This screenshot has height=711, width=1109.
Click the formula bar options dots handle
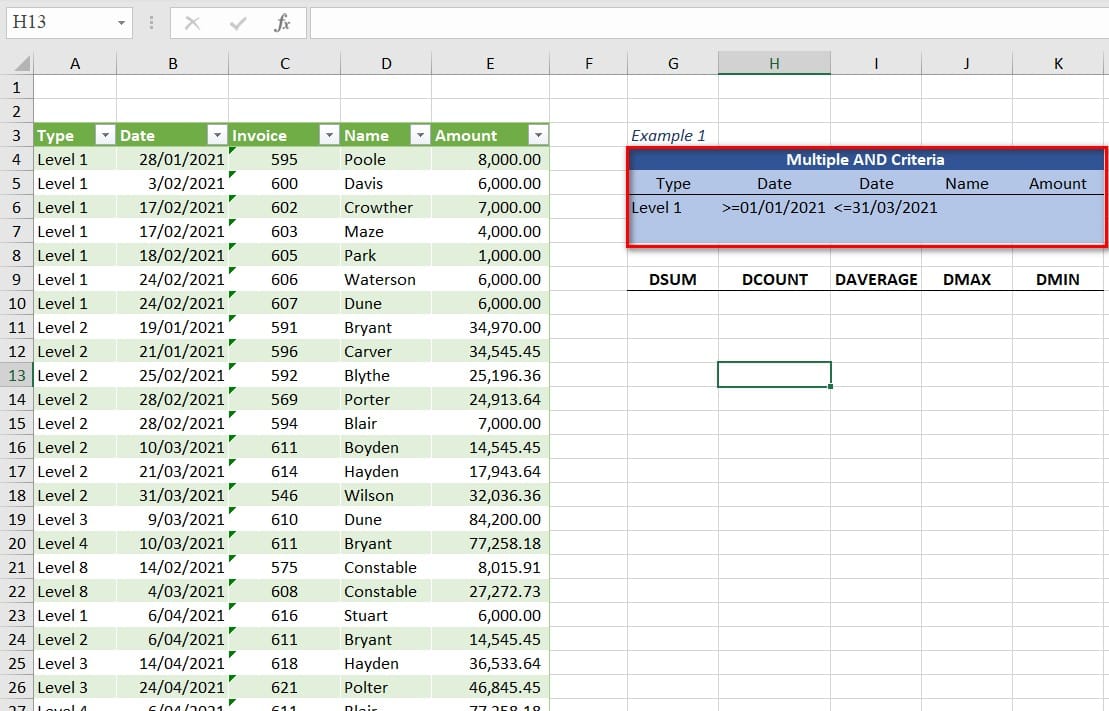[x=151, y=23]
